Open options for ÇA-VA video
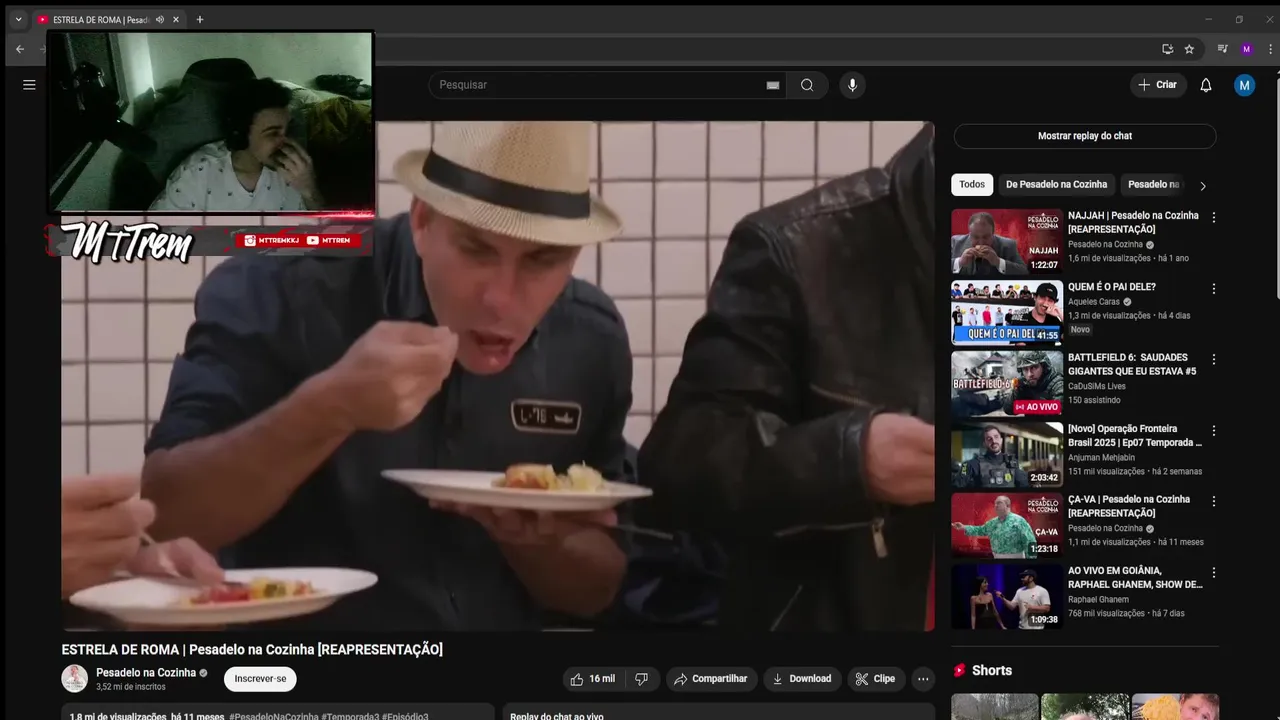 click(x=1214, y=501)
